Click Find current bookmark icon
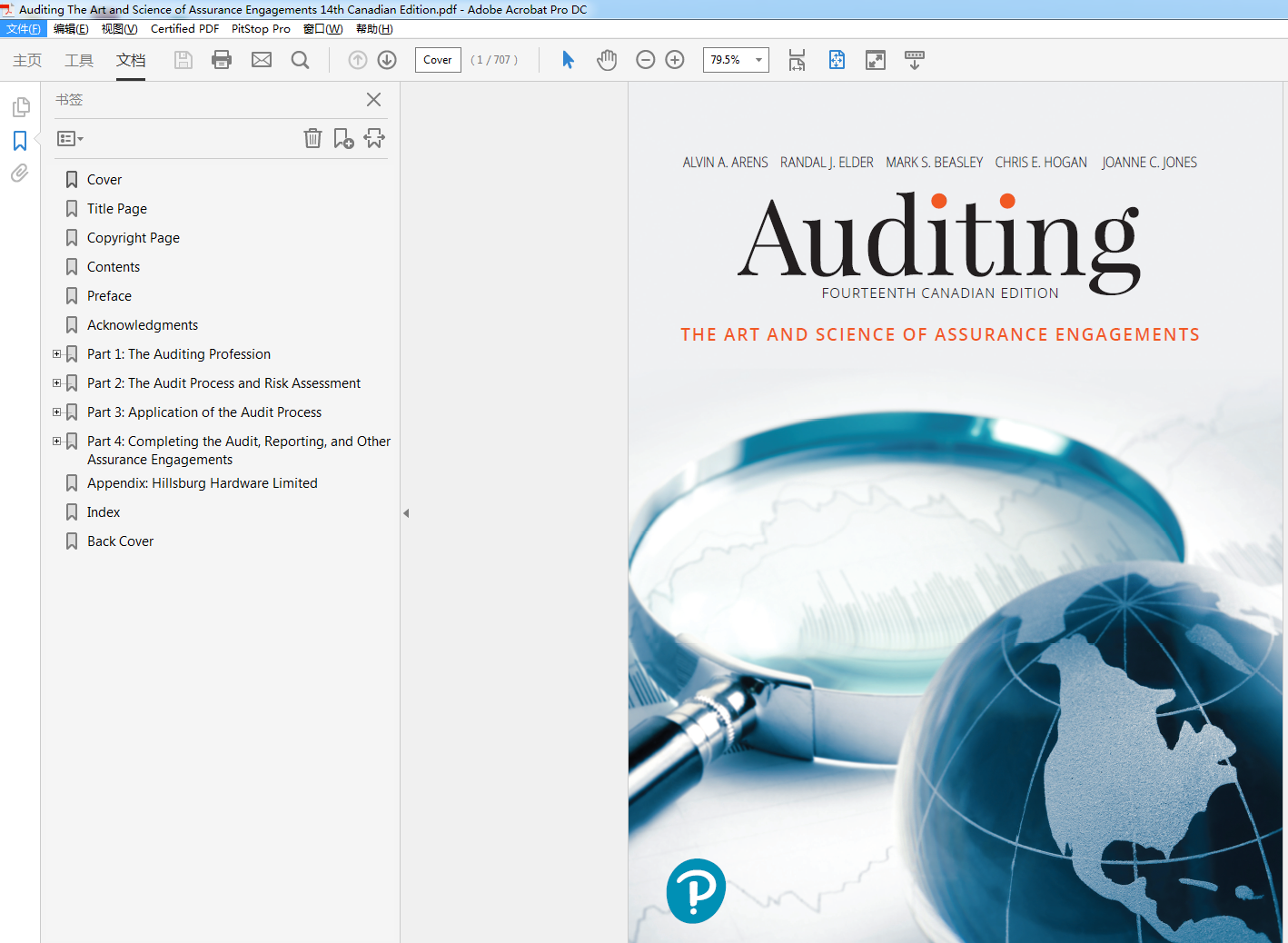Image resolution: width=1288 pixels, height=943 pixels. click(x=374, y=138)
